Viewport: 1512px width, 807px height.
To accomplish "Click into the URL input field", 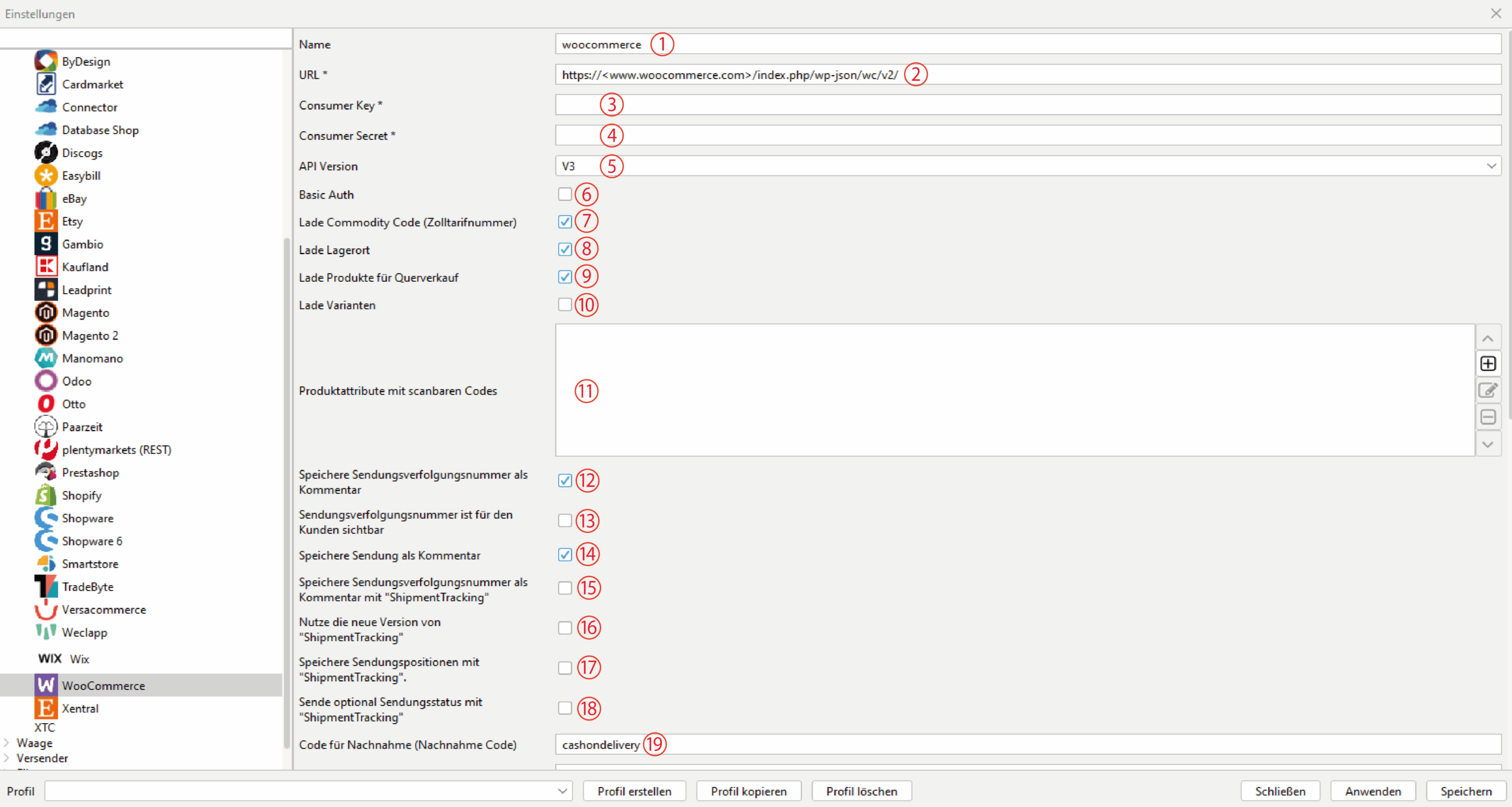I will click(x=1028, y=74).
